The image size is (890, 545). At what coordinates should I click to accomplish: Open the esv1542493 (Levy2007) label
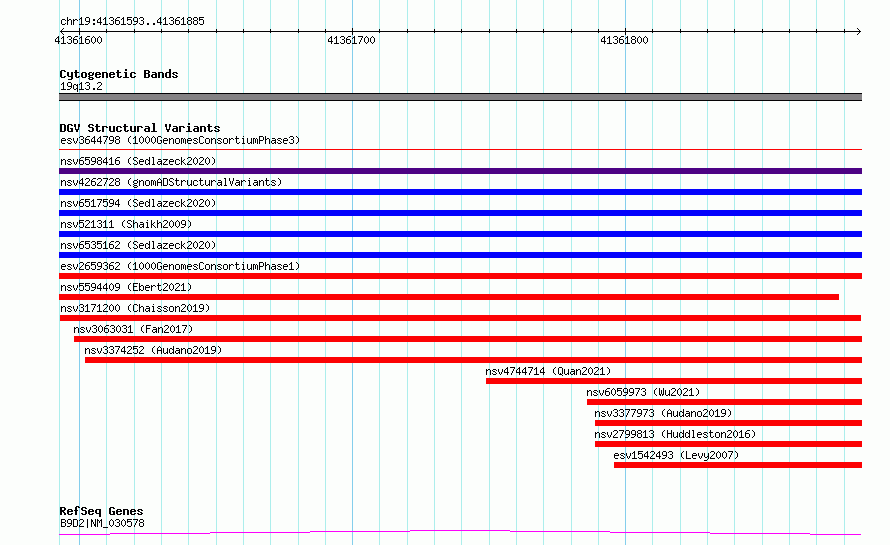676,455
